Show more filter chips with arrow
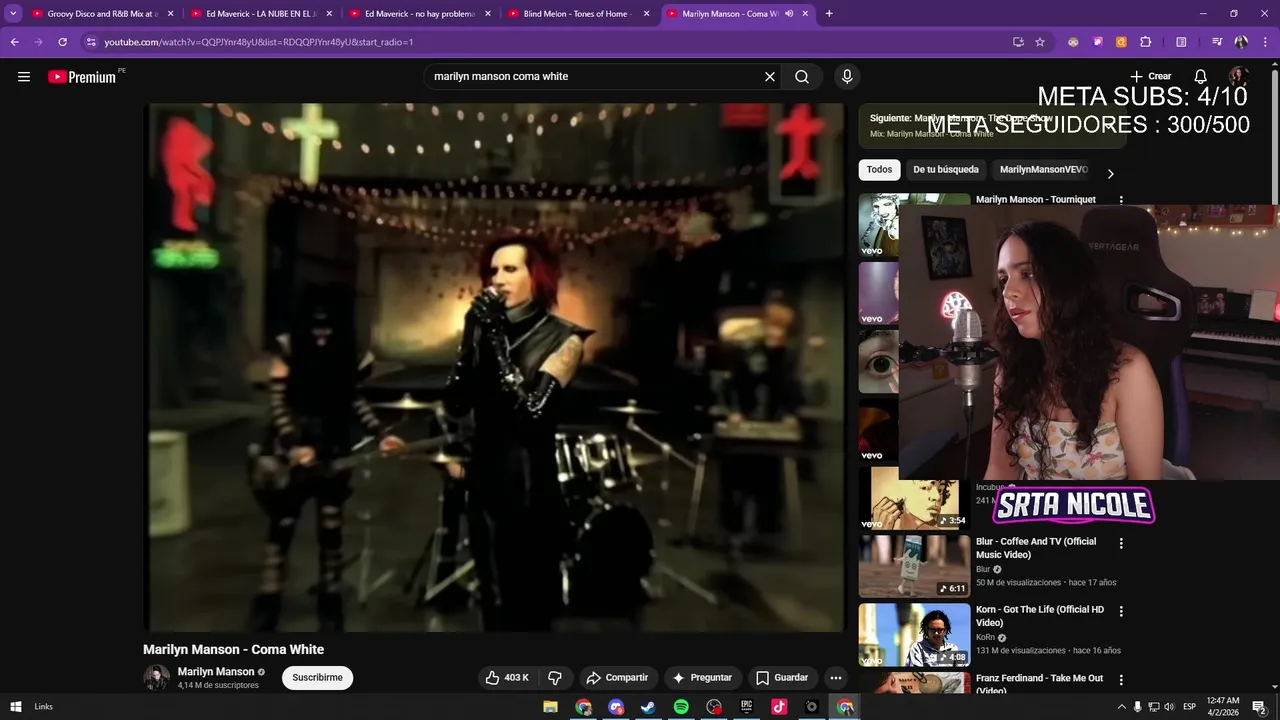The width and height of the screenshot is (1280, 720). pyautogui.click(x=1110, y=173)
